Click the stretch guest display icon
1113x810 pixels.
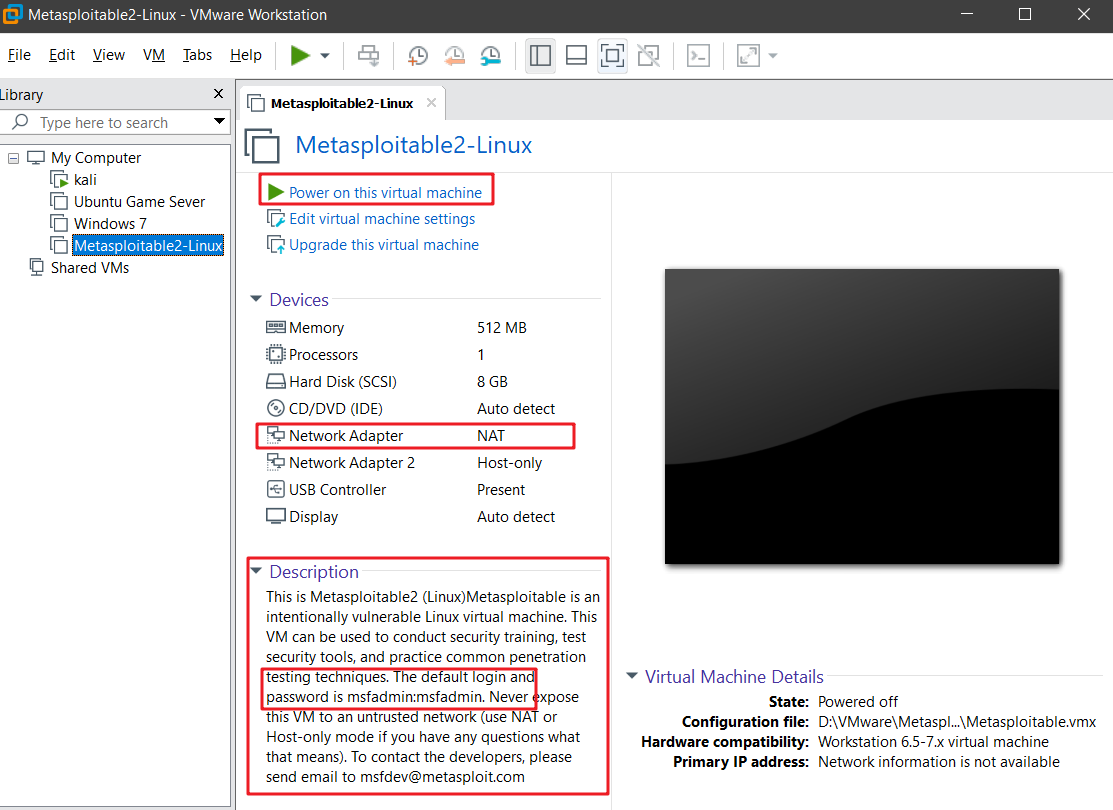(748, 55)
